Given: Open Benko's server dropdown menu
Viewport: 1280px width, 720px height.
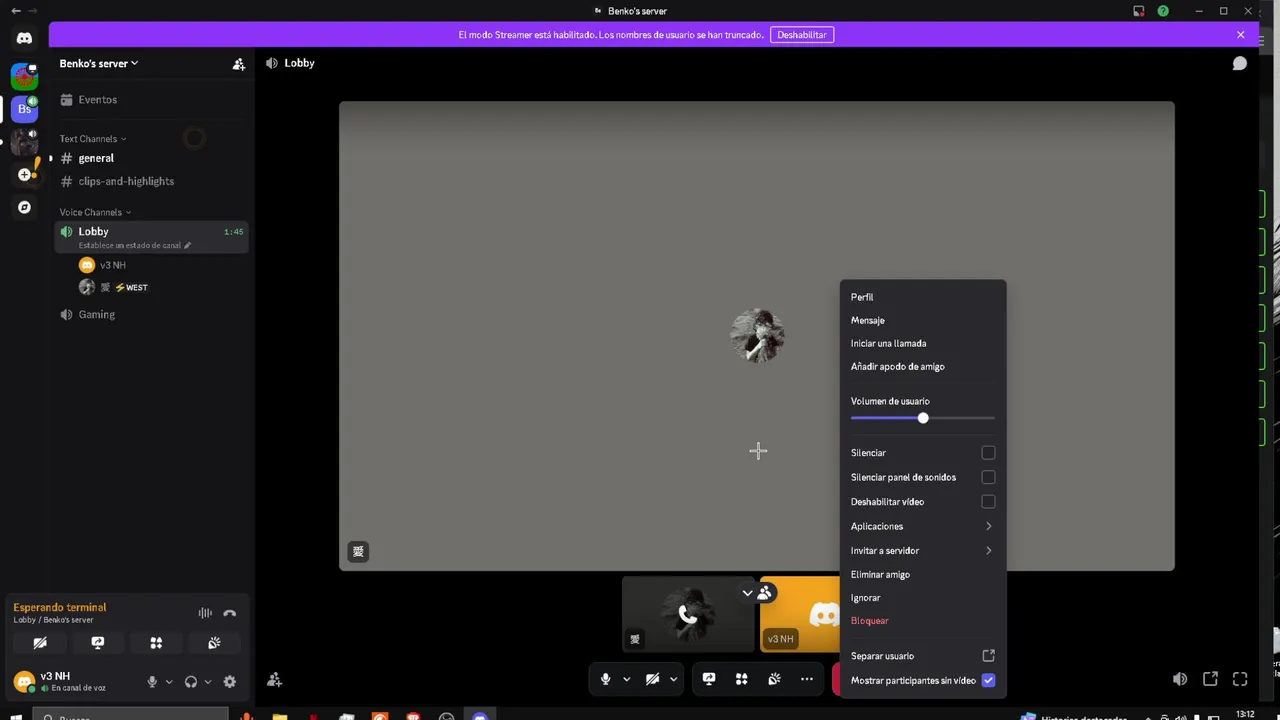Looking at the screenshot, I should [99, 64].
